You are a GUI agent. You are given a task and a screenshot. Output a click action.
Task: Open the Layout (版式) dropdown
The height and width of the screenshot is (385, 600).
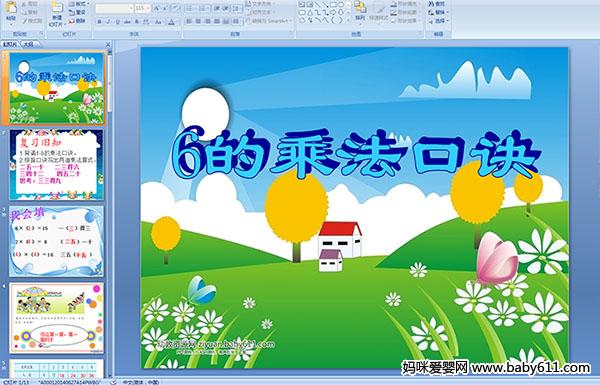coord(78,4)
